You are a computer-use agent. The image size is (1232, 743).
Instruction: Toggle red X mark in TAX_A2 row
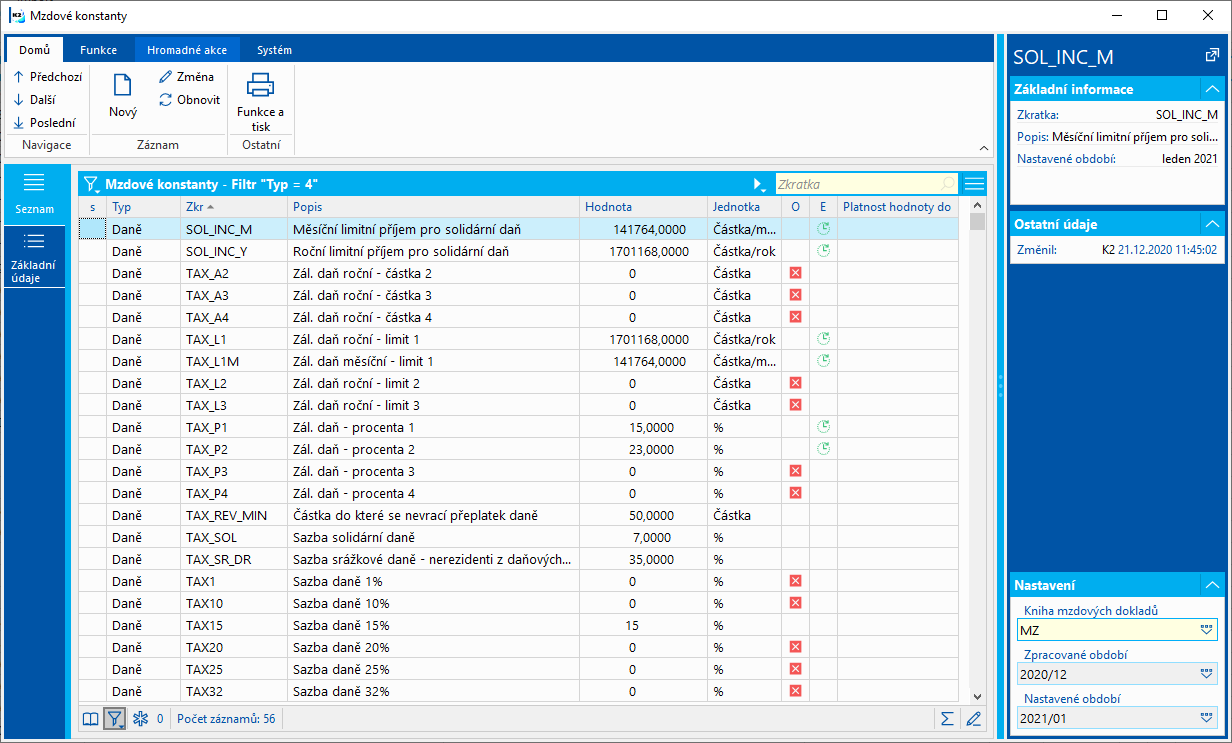[796, 273]
